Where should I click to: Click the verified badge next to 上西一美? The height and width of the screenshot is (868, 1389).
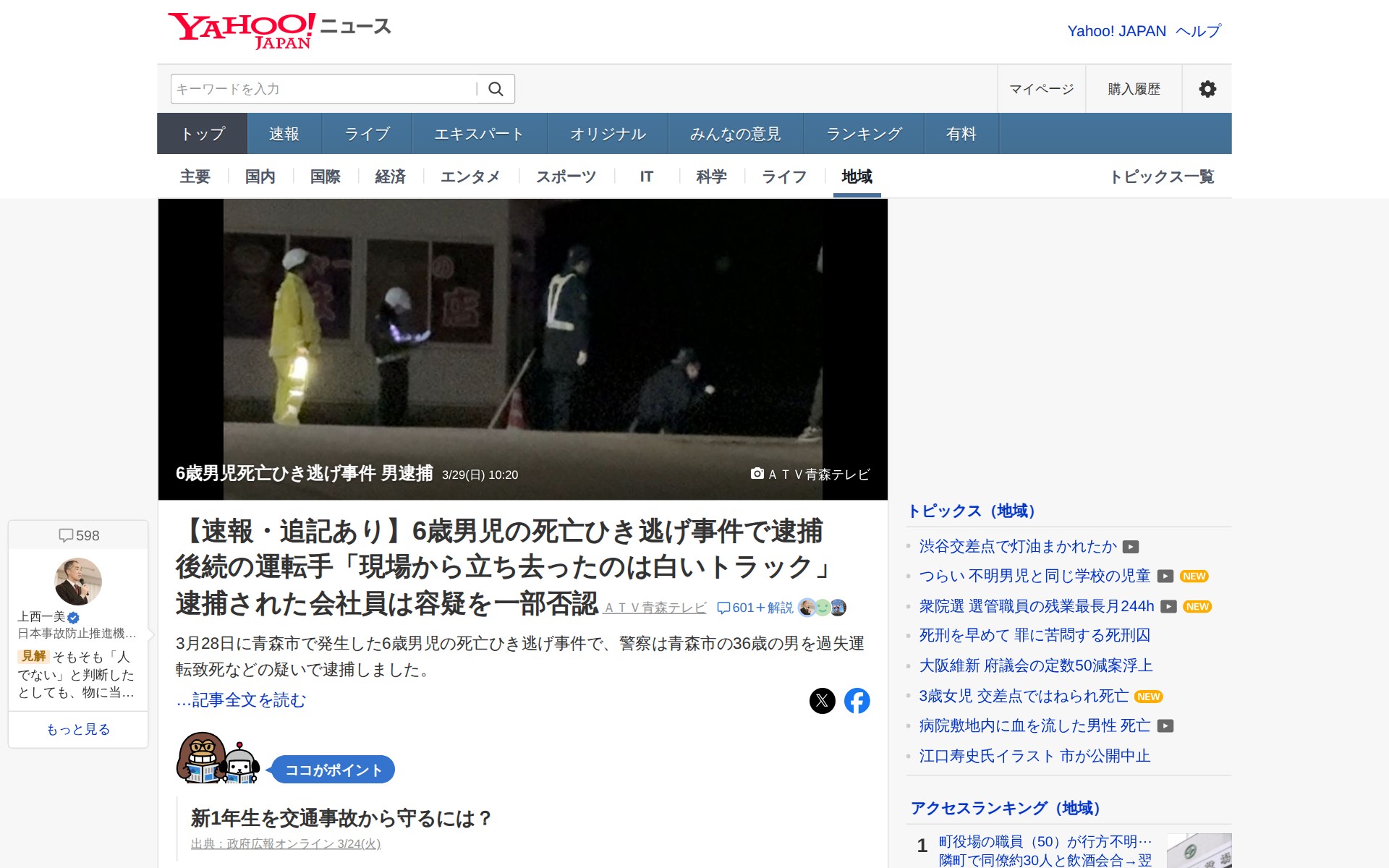click(x=72, y=618)
